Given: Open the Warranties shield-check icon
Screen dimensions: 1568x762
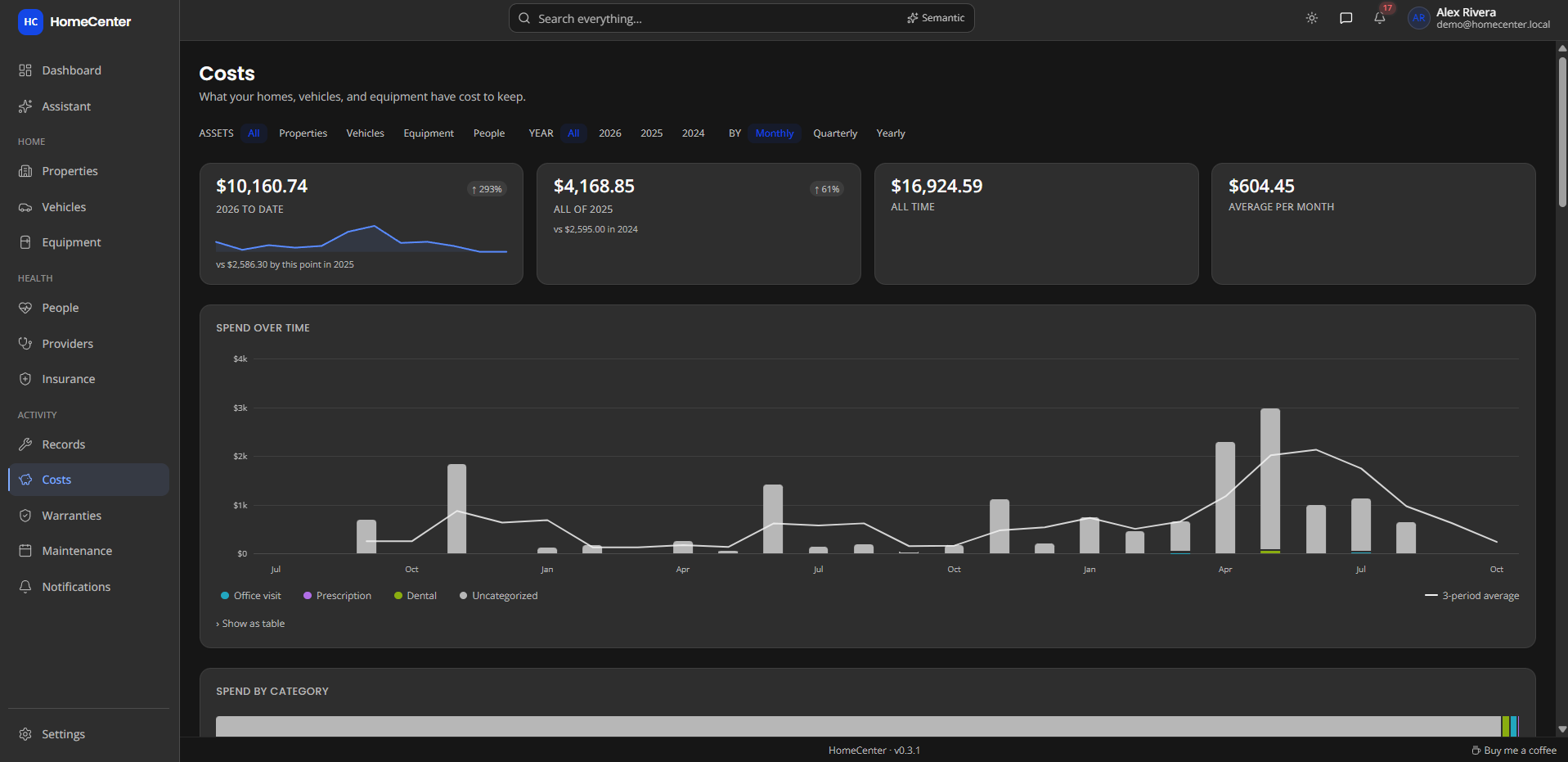Looking at the screenshot, I should [25, 516].
